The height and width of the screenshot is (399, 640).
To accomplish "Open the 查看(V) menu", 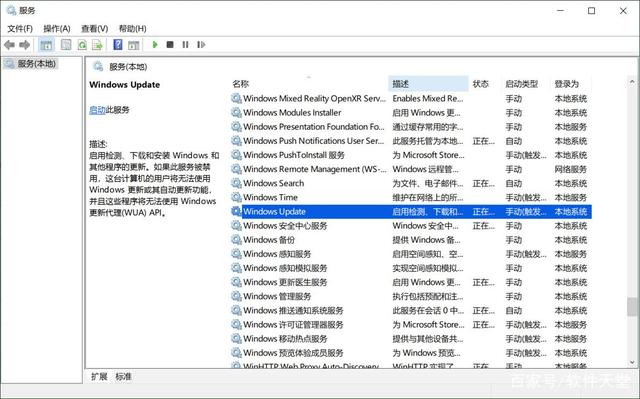I will pyautogui.click(x=94, y=29).
